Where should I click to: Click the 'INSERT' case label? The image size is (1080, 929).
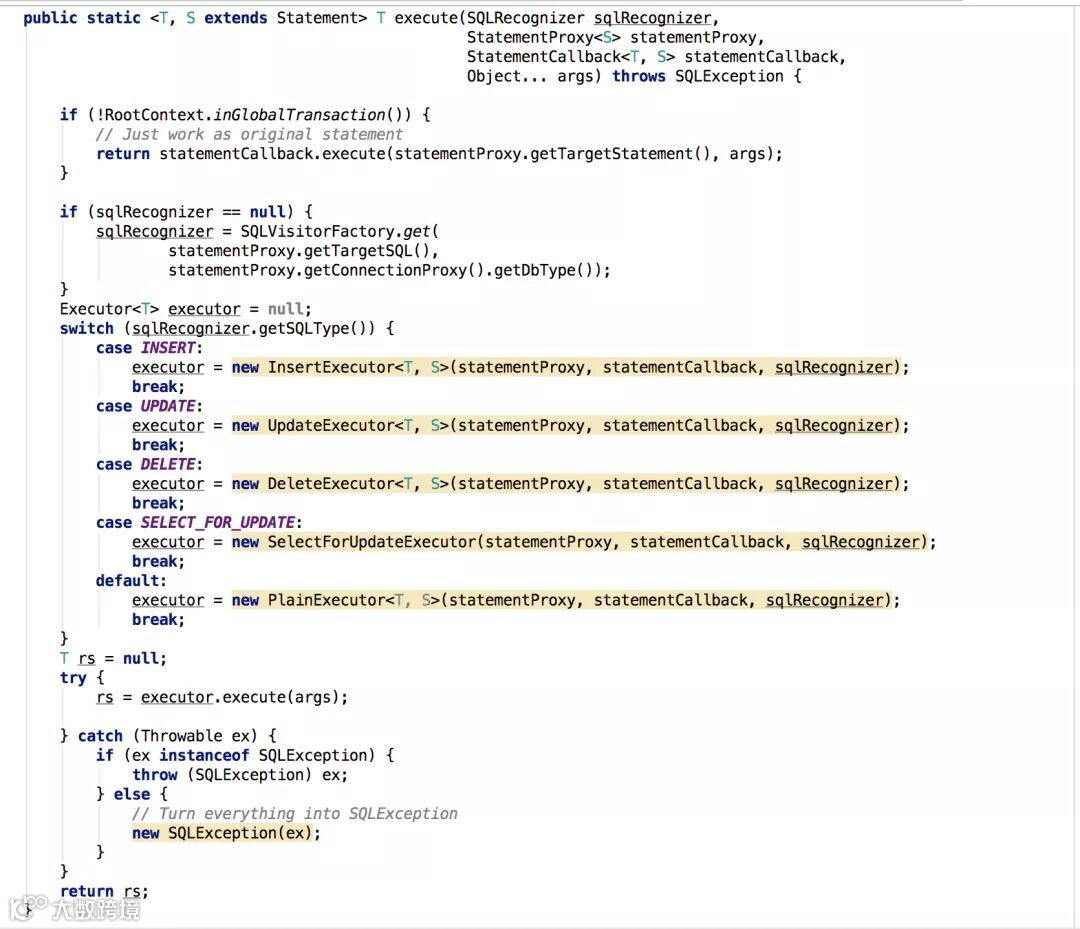click(168, 348)
